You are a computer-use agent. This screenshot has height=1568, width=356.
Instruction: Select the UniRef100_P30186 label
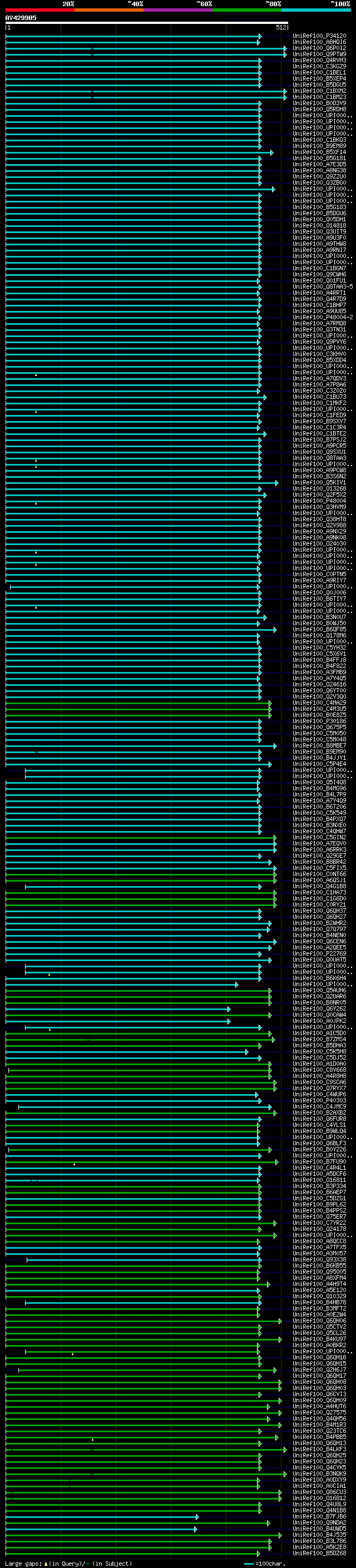click(x=319, y=721)
